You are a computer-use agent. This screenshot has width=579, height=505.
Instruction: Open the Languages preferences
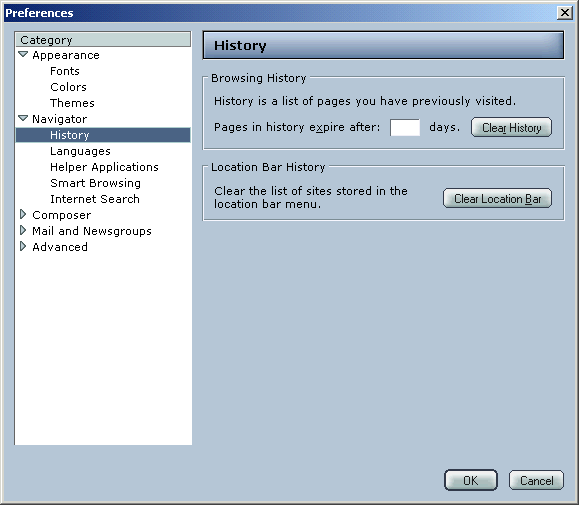[x=80, y=151]
